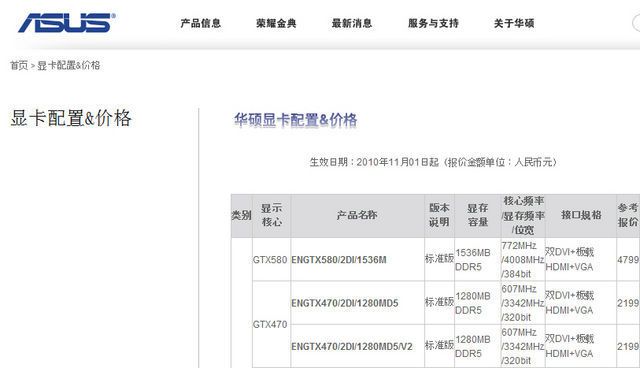The image size is (640, 368).
Task: Open the 关于华硕 menu
Action: click(x=514, y=23)
